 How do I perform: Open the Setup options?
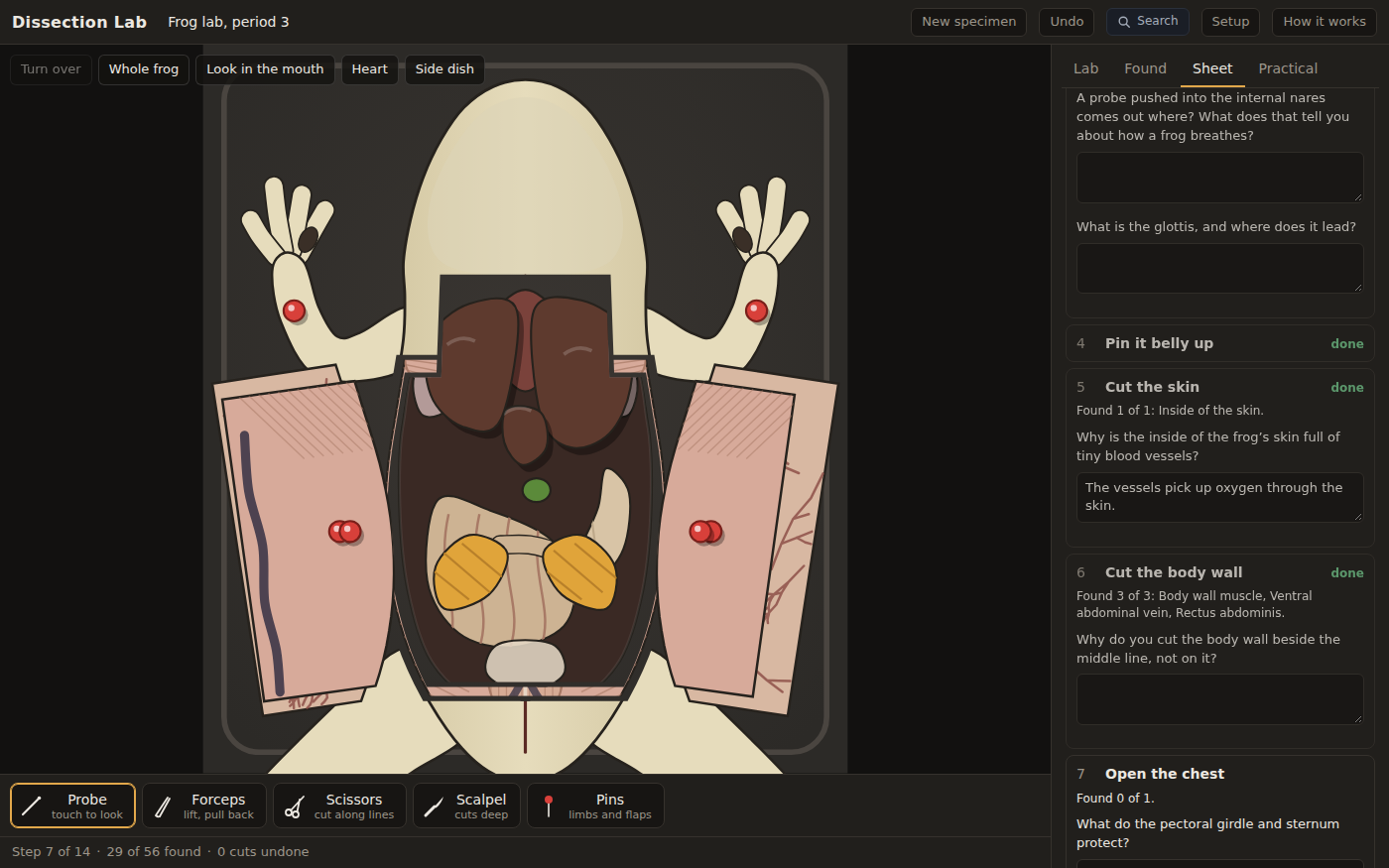(1230, 22)
